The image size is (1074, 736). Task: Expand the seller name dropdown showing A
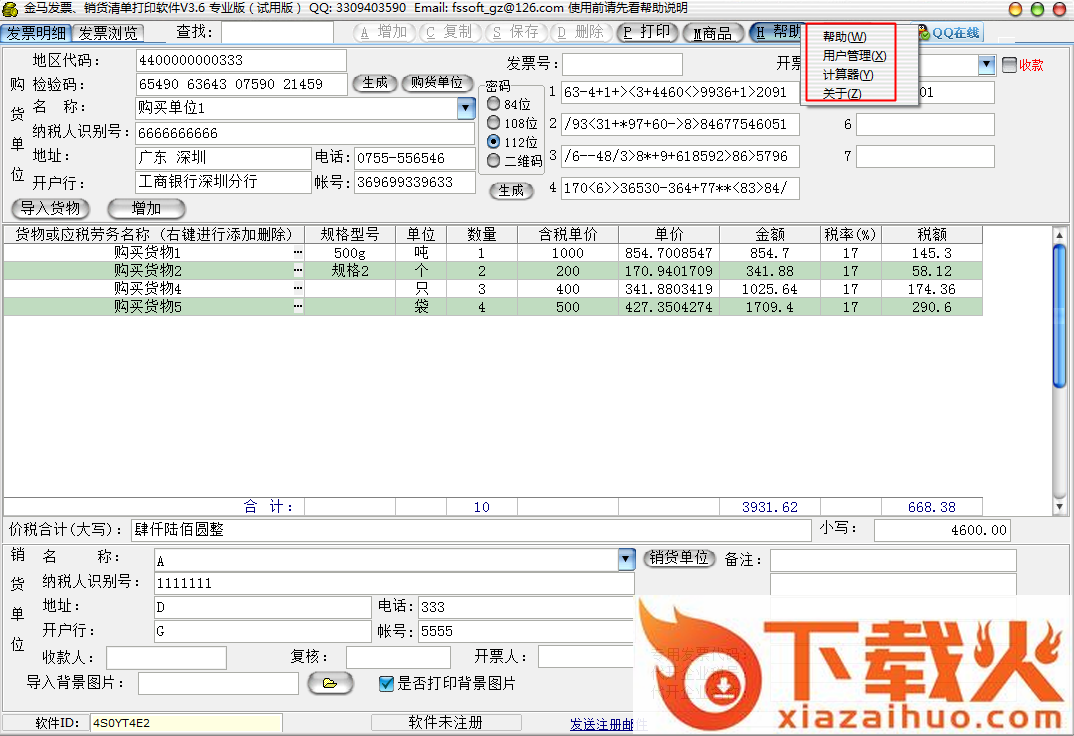click(x=626, y=559)
